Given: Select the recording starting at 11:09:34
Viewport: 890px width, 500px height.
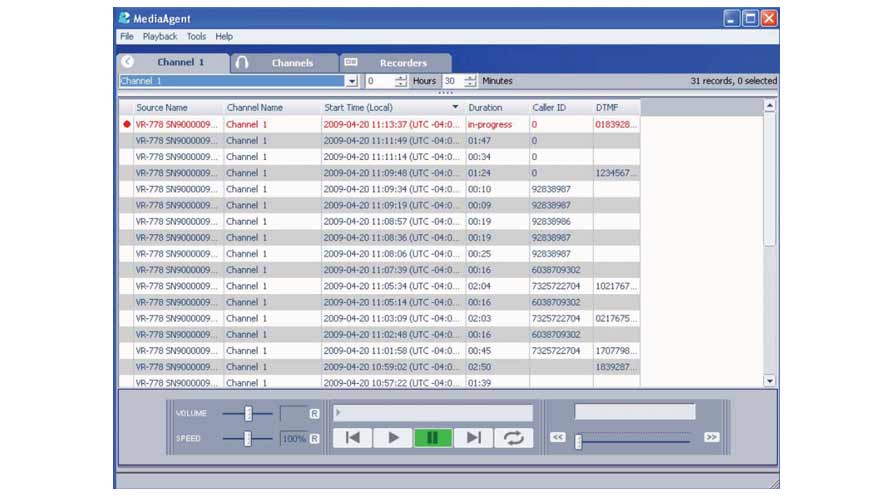Looking at the screenshot, I should pos(379,189).
